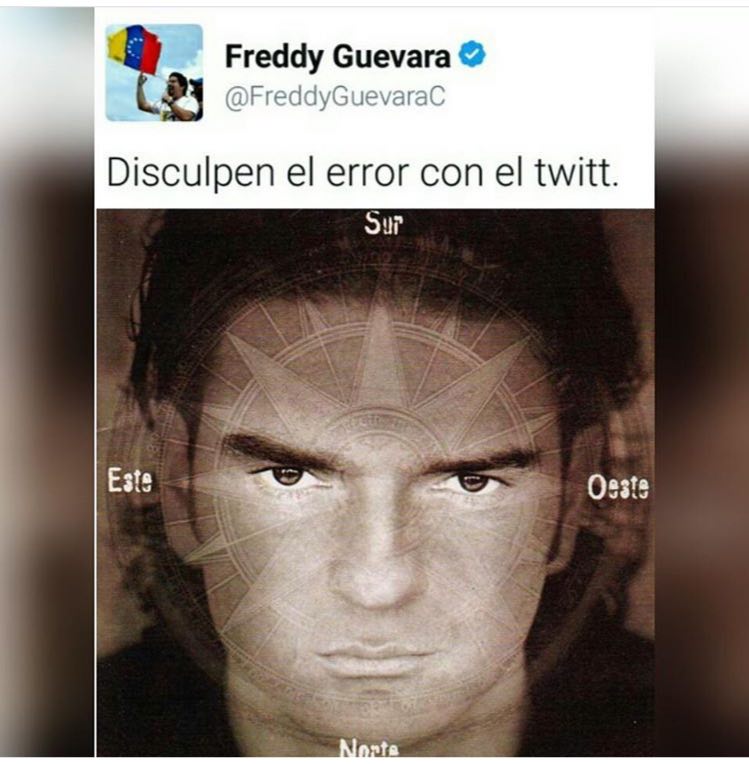Open the @FreddyGuevaraC handle
Viewport: 749px width, 764px height.
tap(334, 96)
